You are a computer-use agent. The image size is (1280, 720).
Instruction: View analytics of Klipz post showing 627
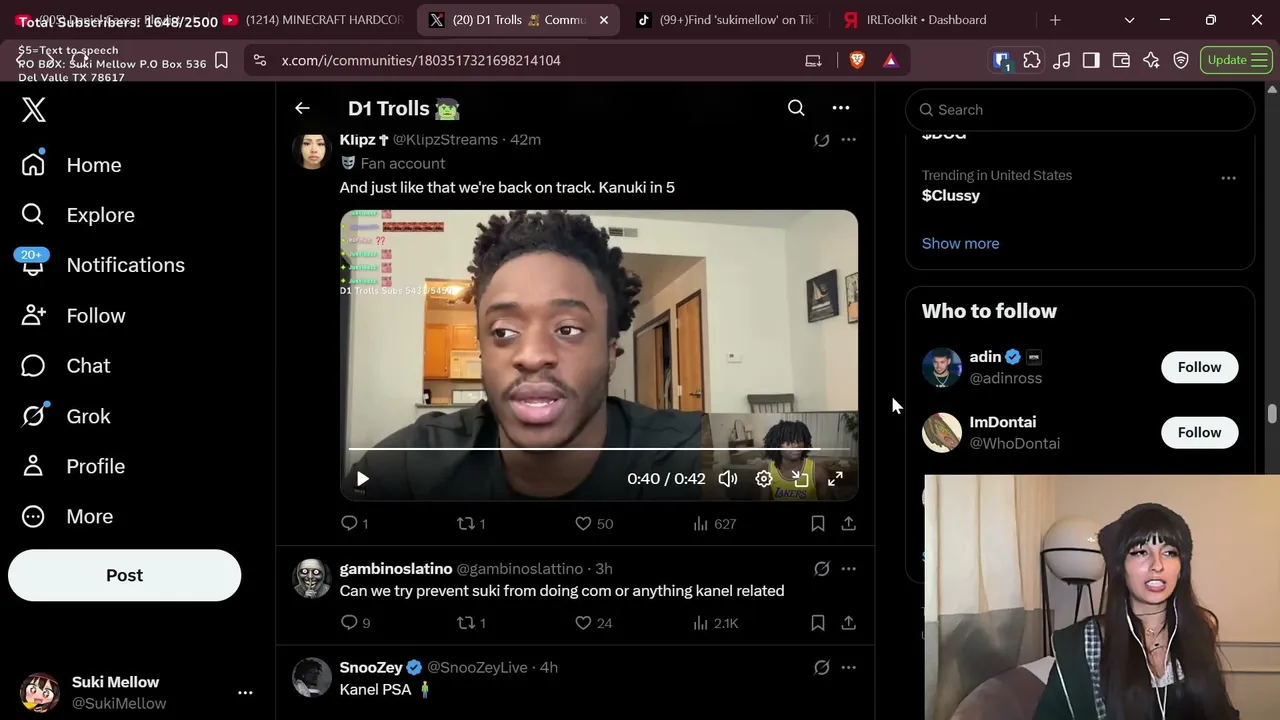click(714, 523)
